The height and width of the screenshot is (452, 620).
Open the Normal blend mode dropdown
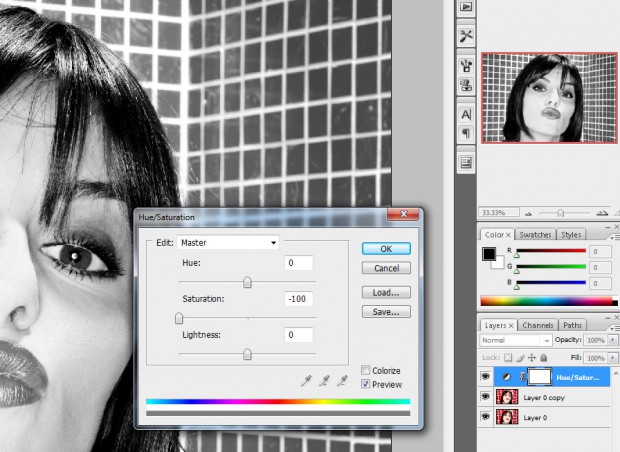pos(515,340)
